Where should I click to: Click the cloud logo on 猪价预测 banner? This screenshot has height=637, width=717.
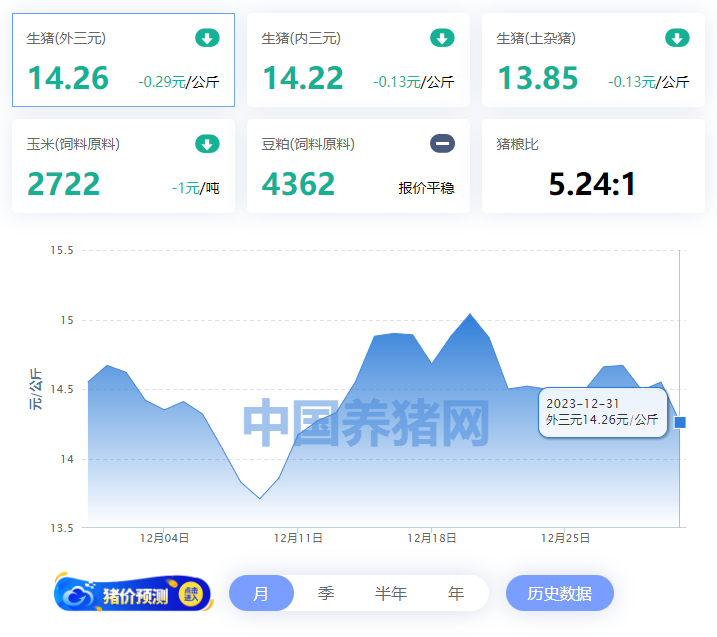pos(79,595)
